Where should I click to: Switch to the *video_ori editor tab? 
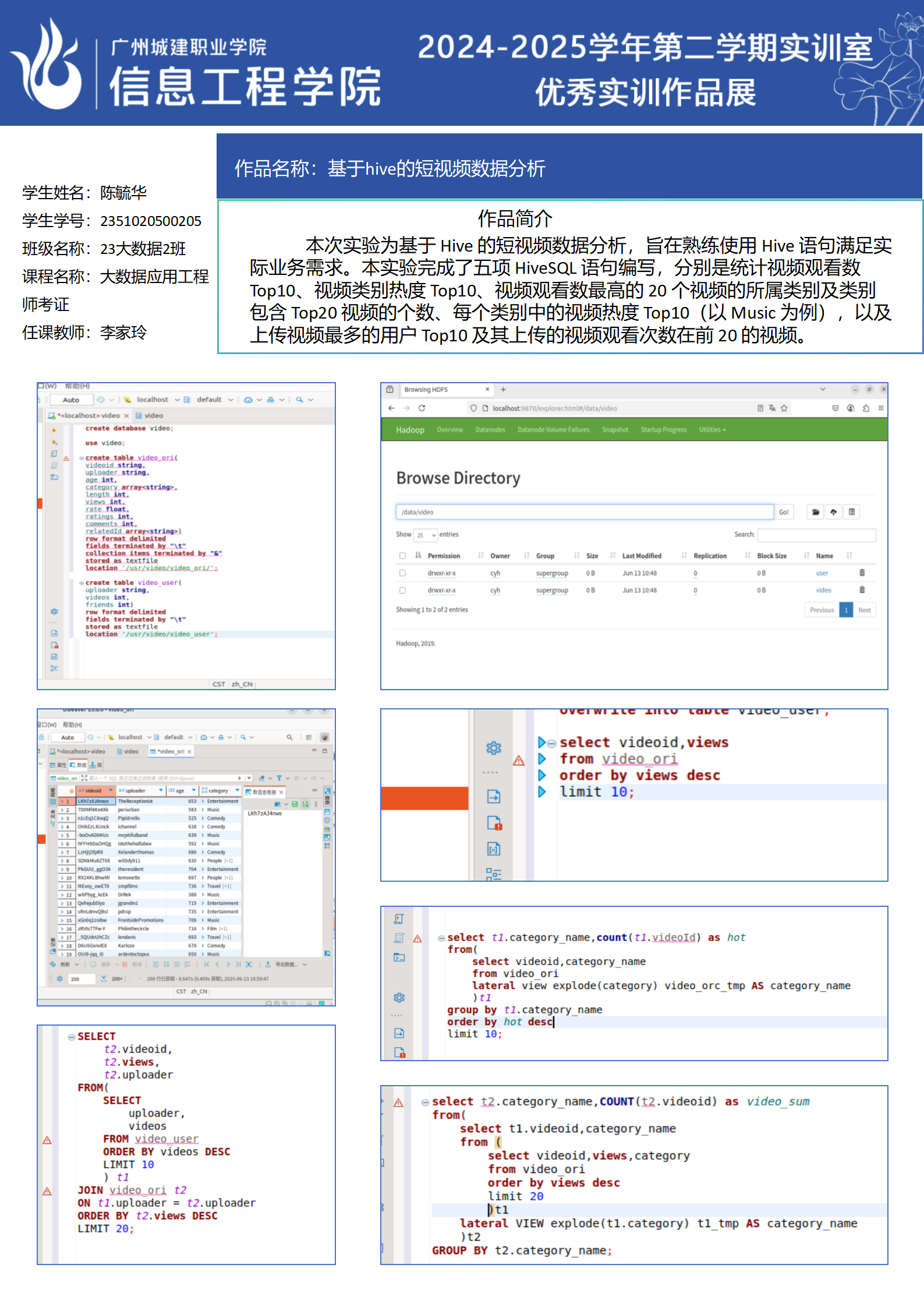[170, 751]
